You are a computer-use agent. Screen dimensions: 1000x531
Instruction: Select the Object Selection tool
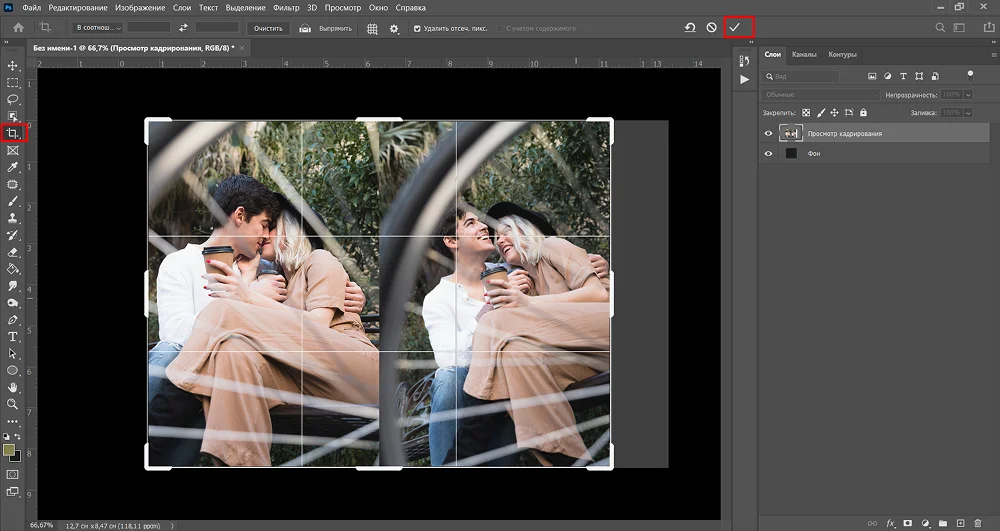[x=13, y=116]
